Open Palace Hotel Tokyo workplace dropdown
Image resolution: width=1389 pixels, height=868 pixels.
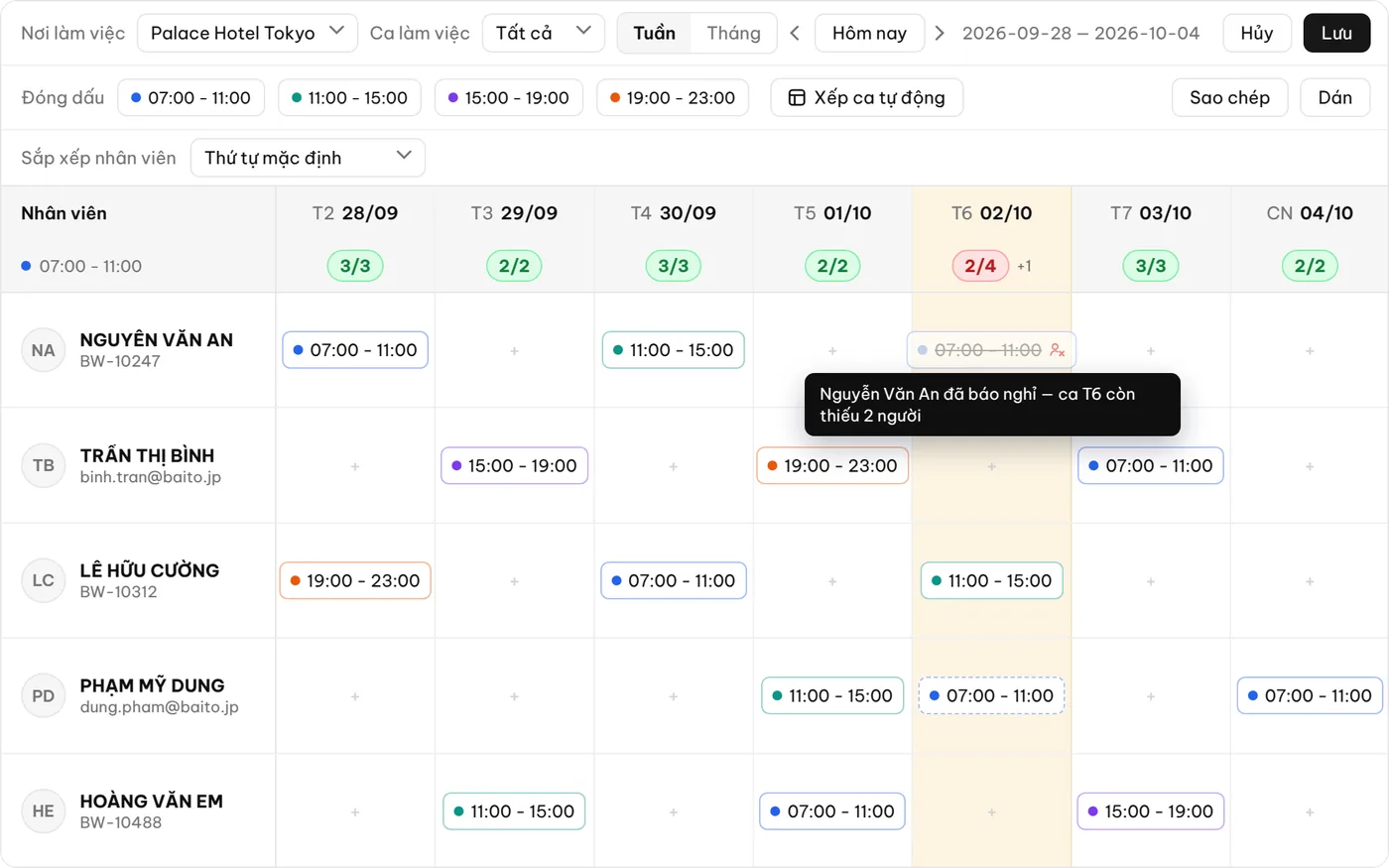[247, 33]
